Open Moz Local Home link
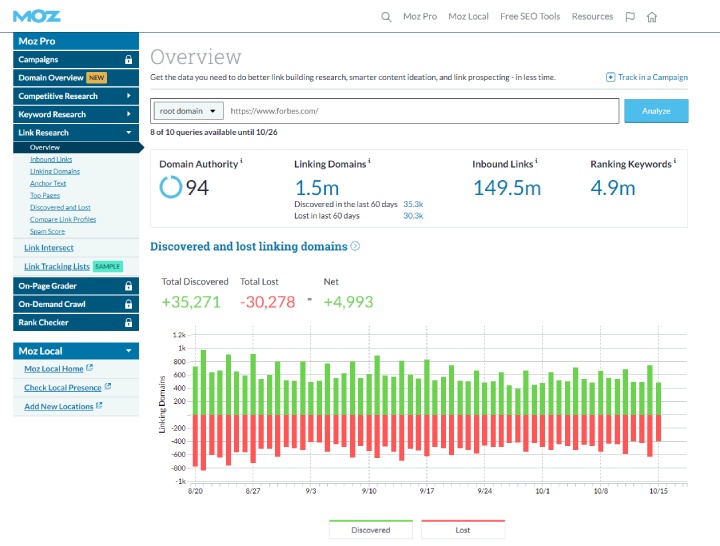The width and height of the screenshot is (720, 546). (x=54, y=369)
